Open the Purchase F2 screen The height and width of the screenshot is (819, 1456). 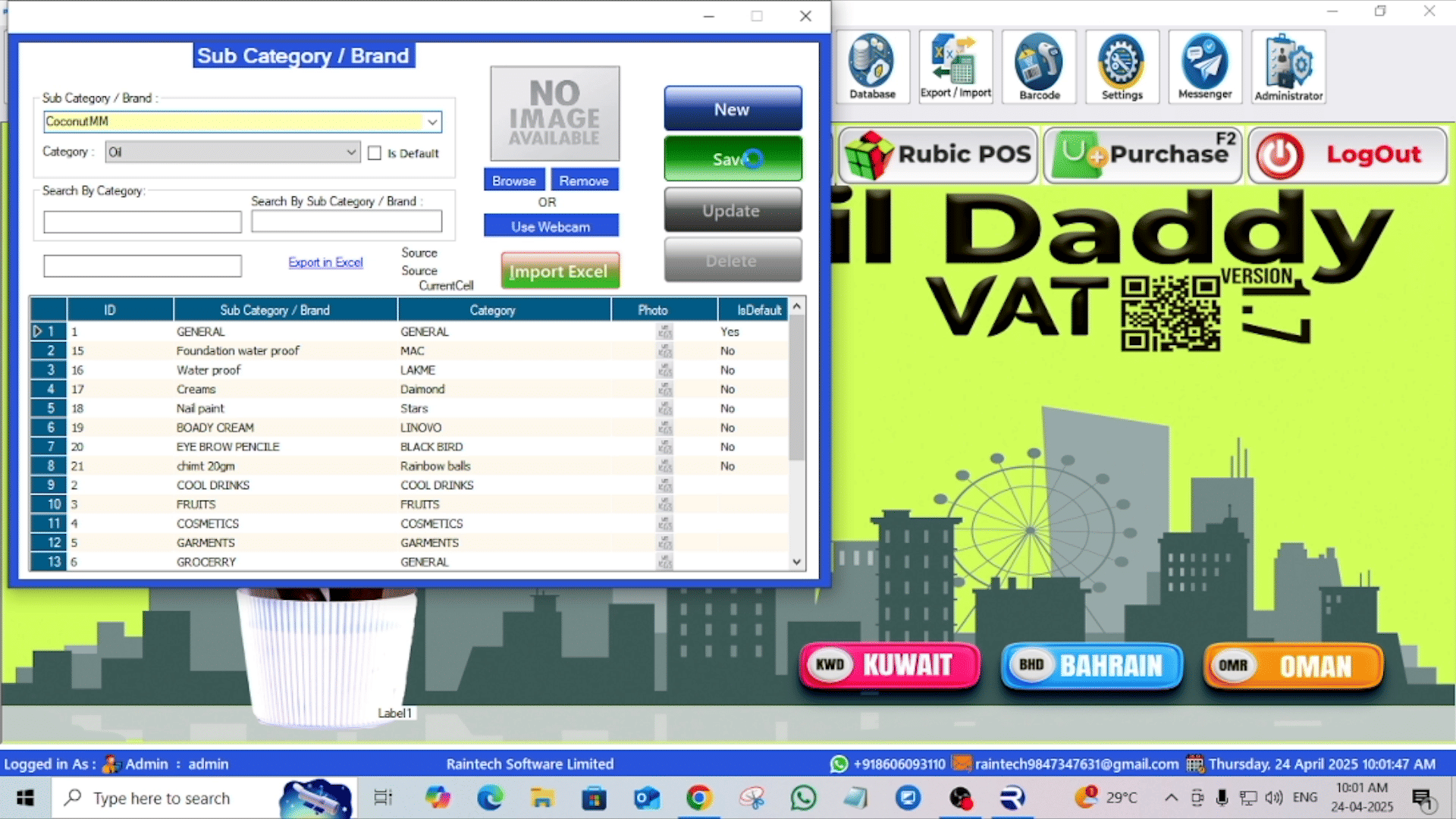(1143, 155)
